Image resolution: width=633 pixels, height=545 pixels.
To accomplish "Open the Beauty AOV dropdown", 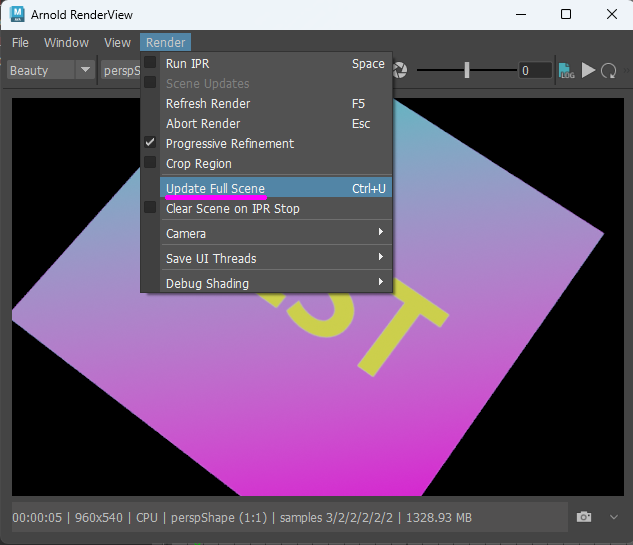I will point(51,70).
